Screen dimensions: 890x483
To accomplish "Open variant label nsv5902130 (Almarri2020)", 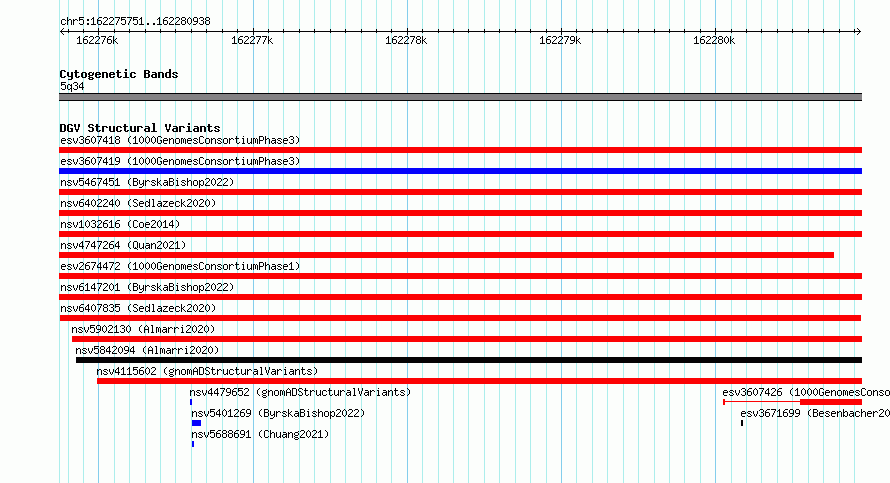I will pos(143,329).
